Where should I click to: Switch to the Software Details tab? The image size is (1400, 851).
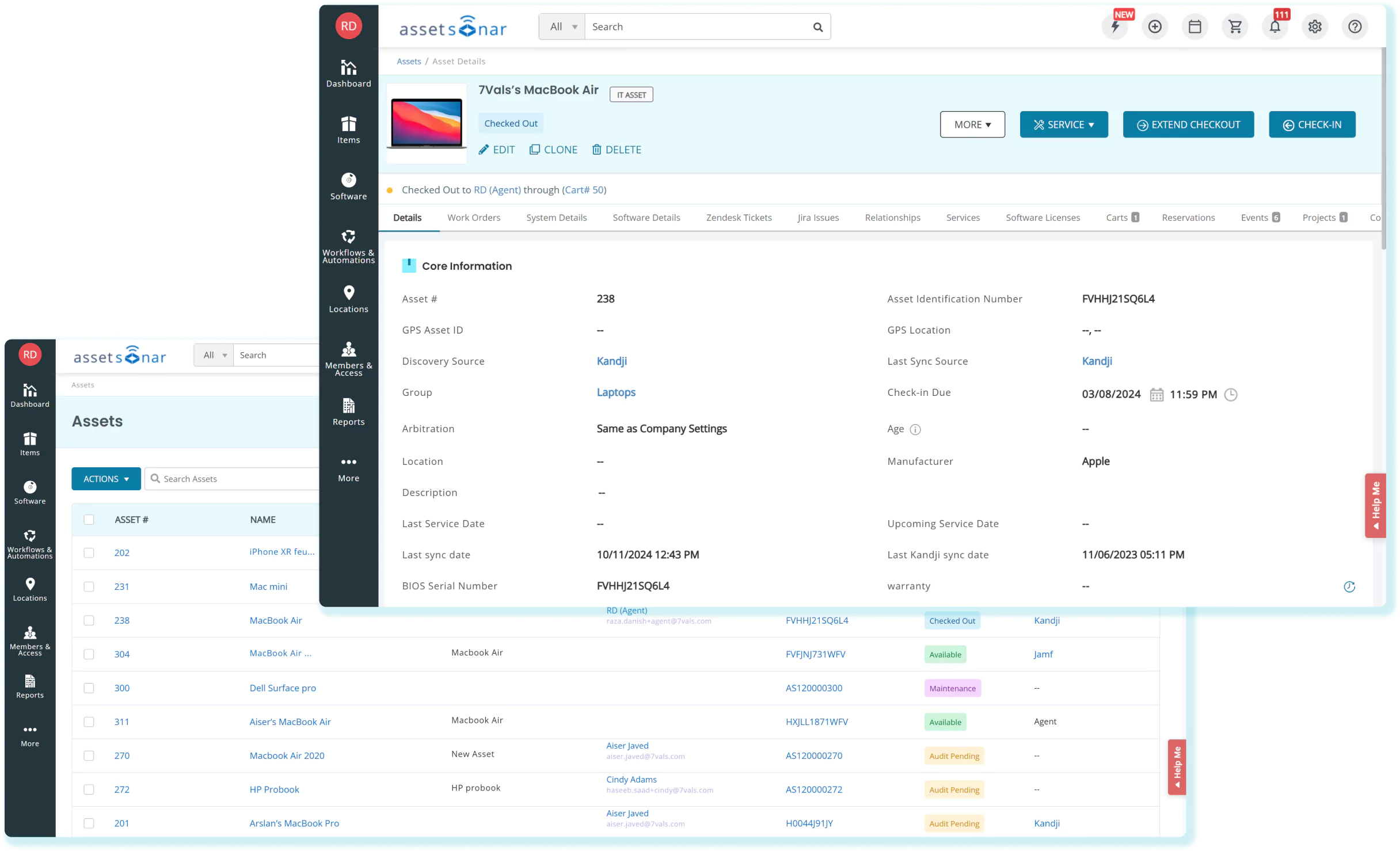tap(646, 217)
